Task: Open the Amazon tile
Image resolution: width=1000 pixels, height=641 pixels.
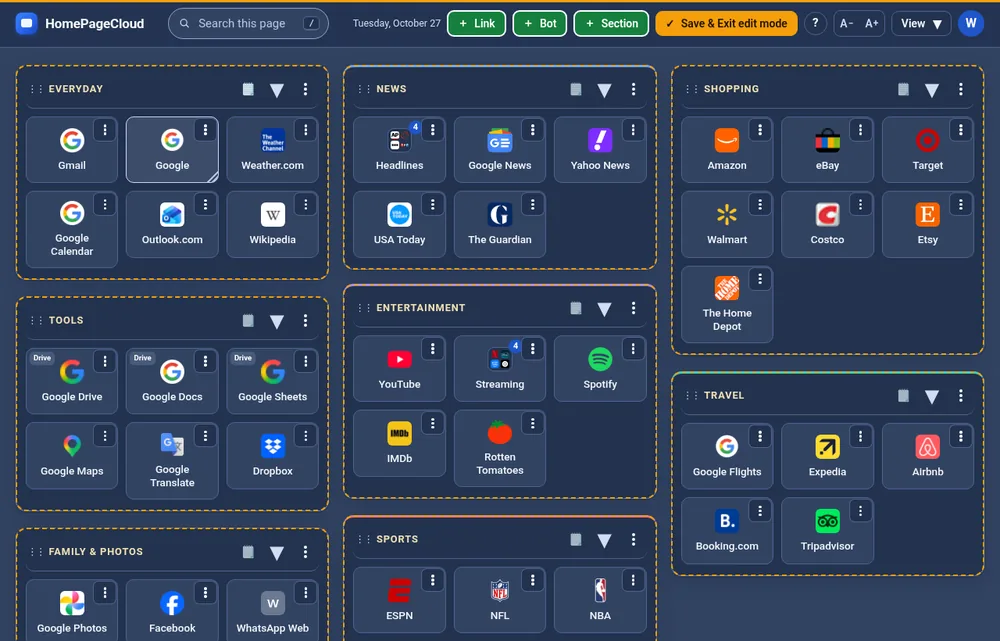Action: click(727, 150)
